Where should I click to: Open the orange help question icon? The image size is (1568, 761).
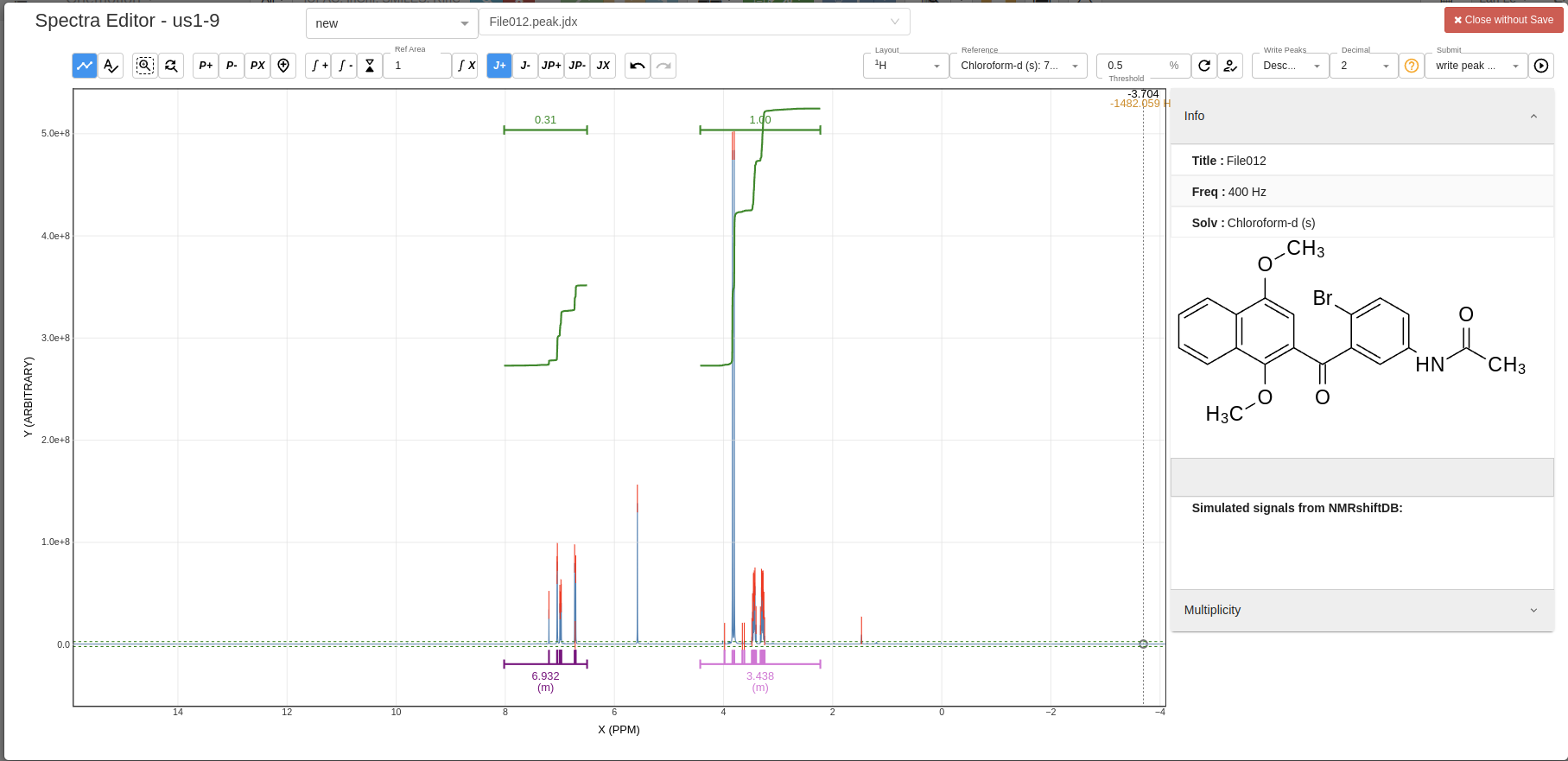click(1412, 66)
